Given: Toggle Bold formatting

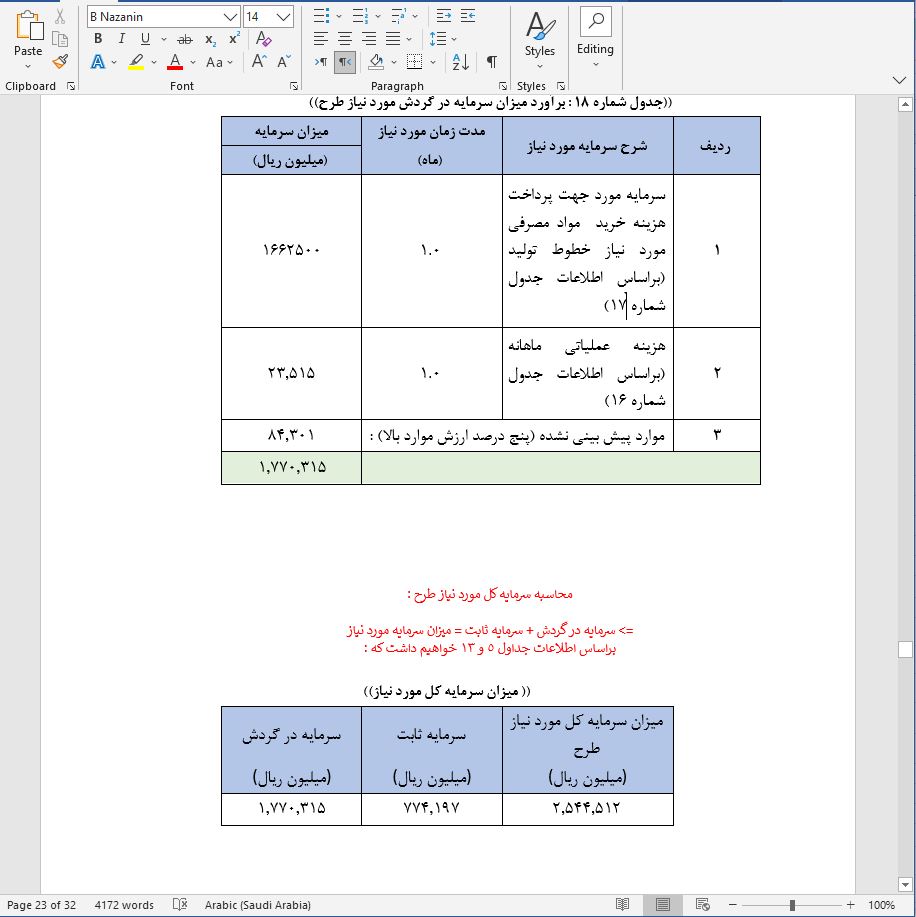Looking at the screenshot, I should pyautogui.click(x=98, y=39).
